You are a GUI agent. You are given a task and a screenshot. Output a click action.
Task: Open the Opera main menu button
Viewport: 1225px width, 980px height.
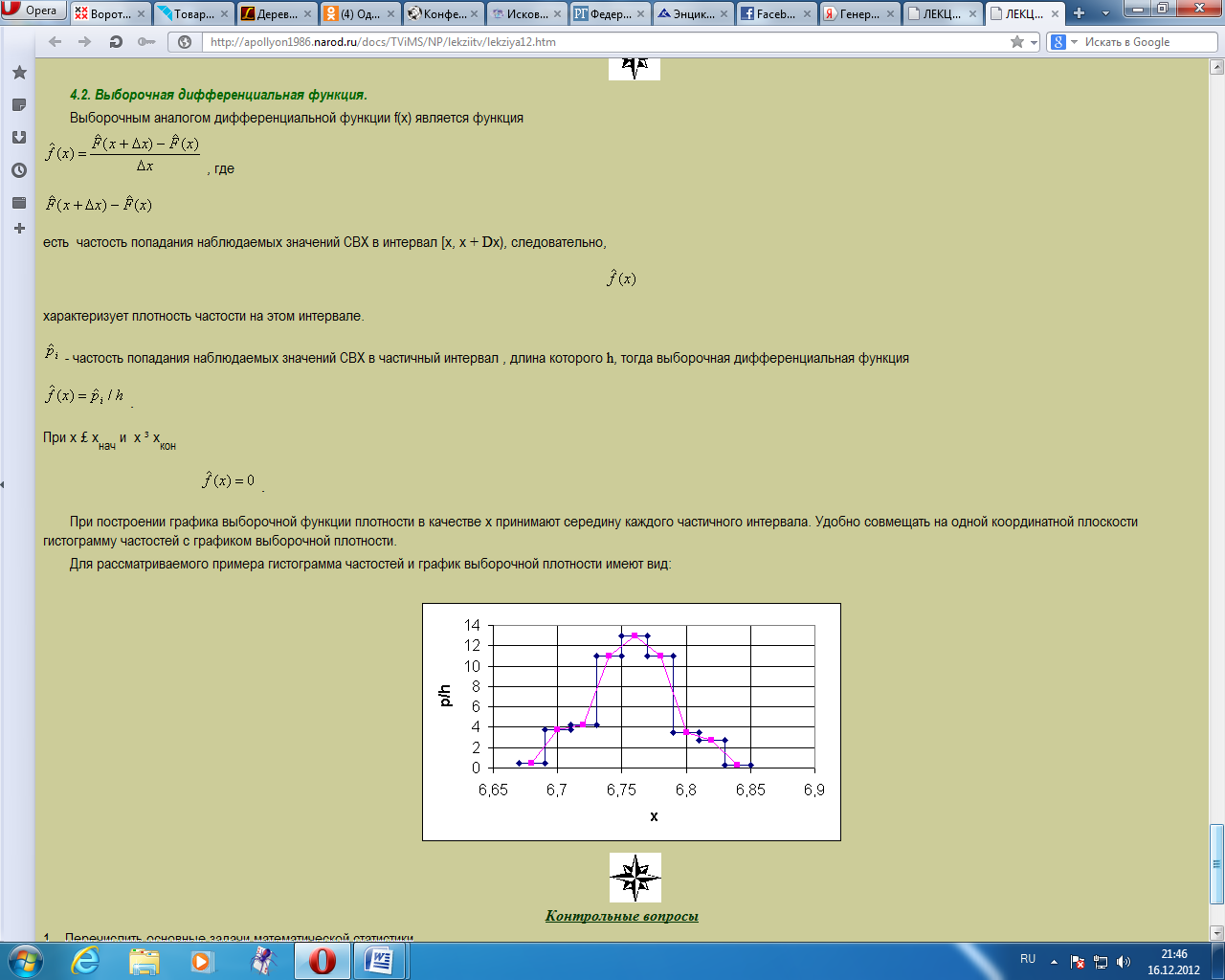click(x=33, y=11)
